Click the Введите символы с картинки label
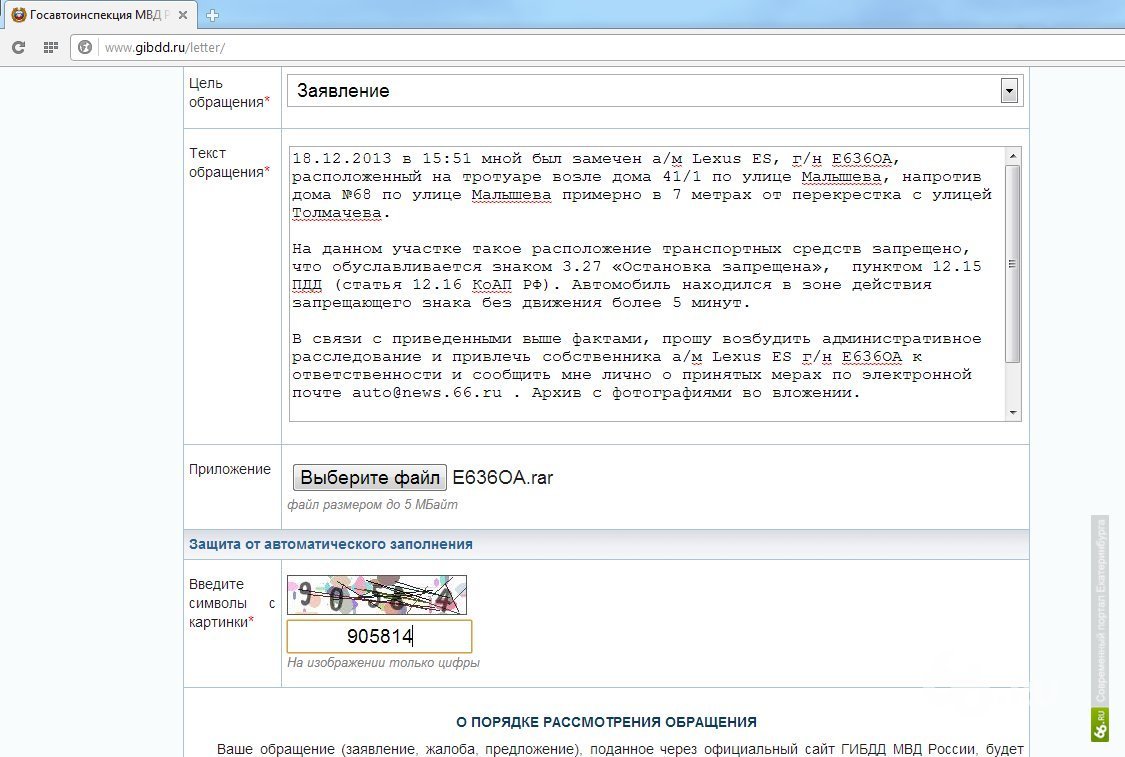 tap(232, 603)
